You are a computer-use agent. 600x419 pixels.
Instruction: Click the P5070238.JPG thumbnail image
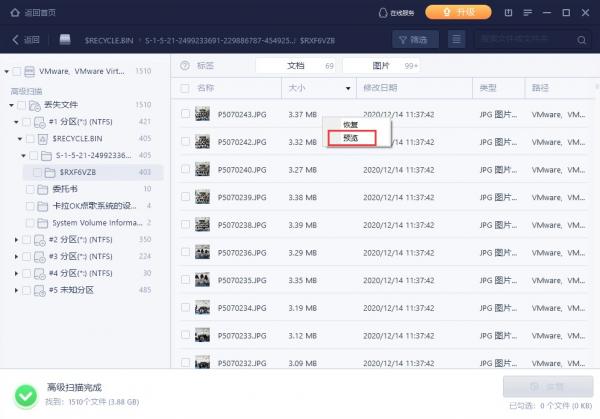coord(202,224)
